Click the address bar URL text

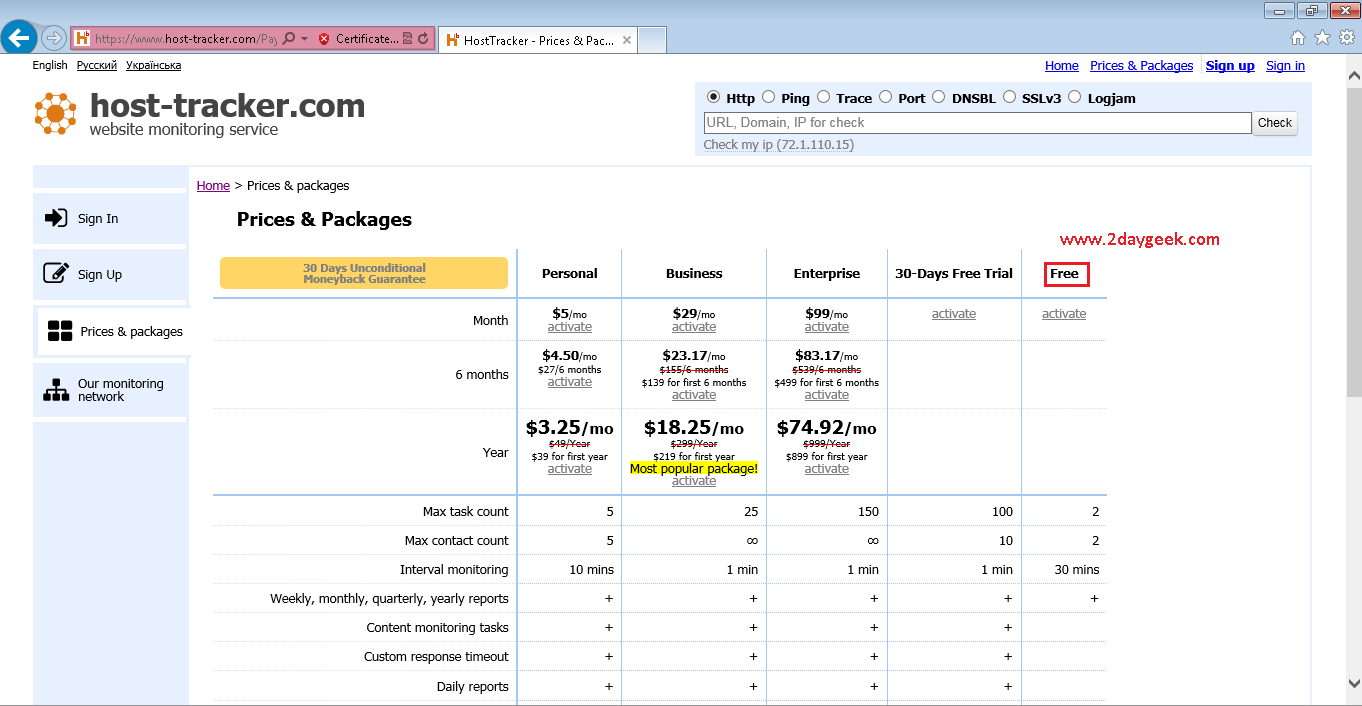coord(185,39)
